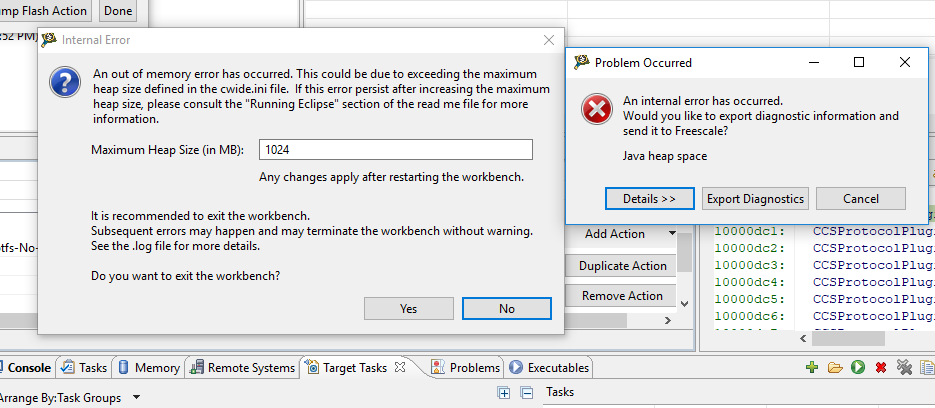Click Yes to exit the workbench
Viewport: 935px width, 408px height.
pos(408,308)
